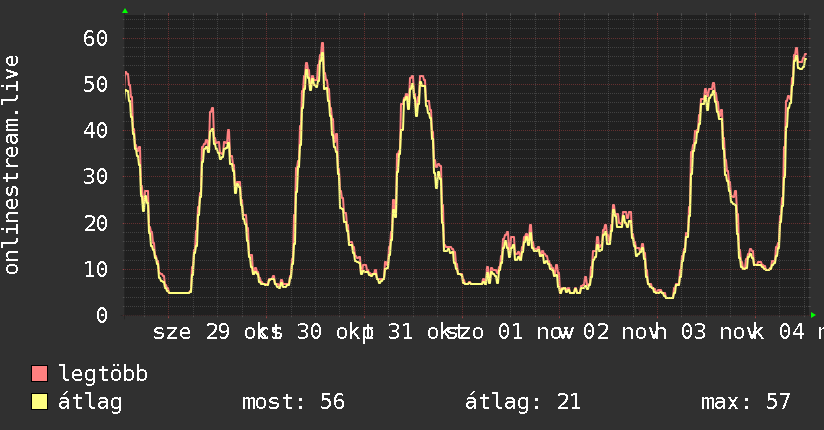824x430 pixels.
Task: Click the onlinestream.live vertical axis title
Action: [11, 165]
